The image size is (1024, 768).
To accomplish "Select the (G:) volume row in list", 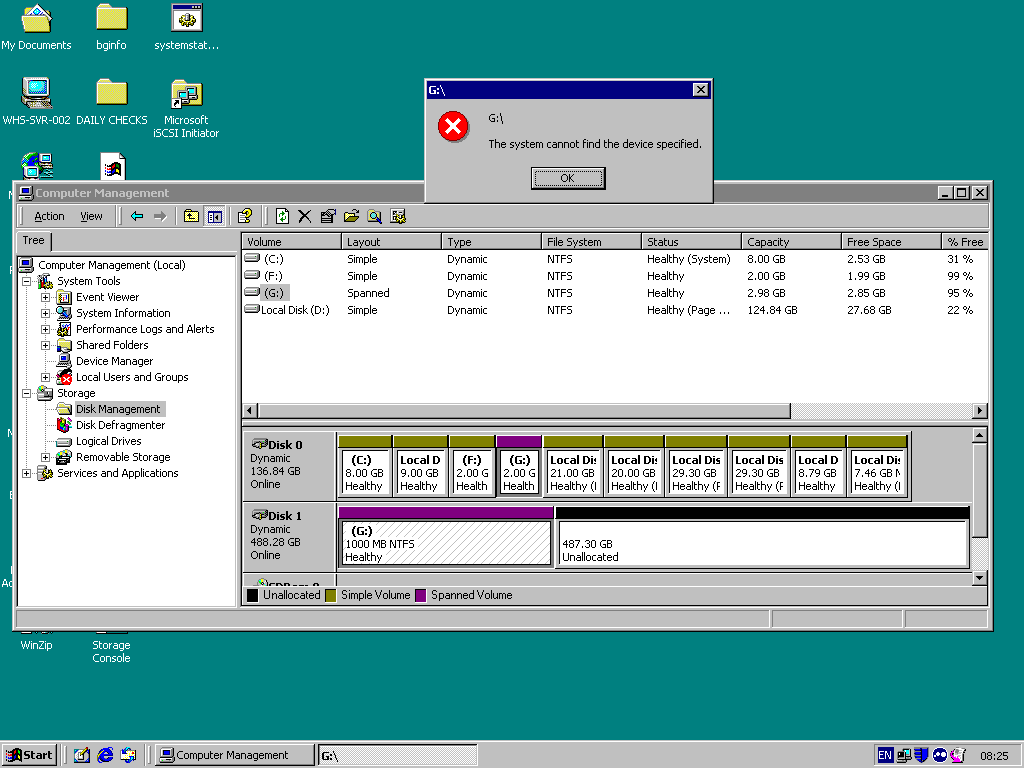I will click(x=614, y=293).
